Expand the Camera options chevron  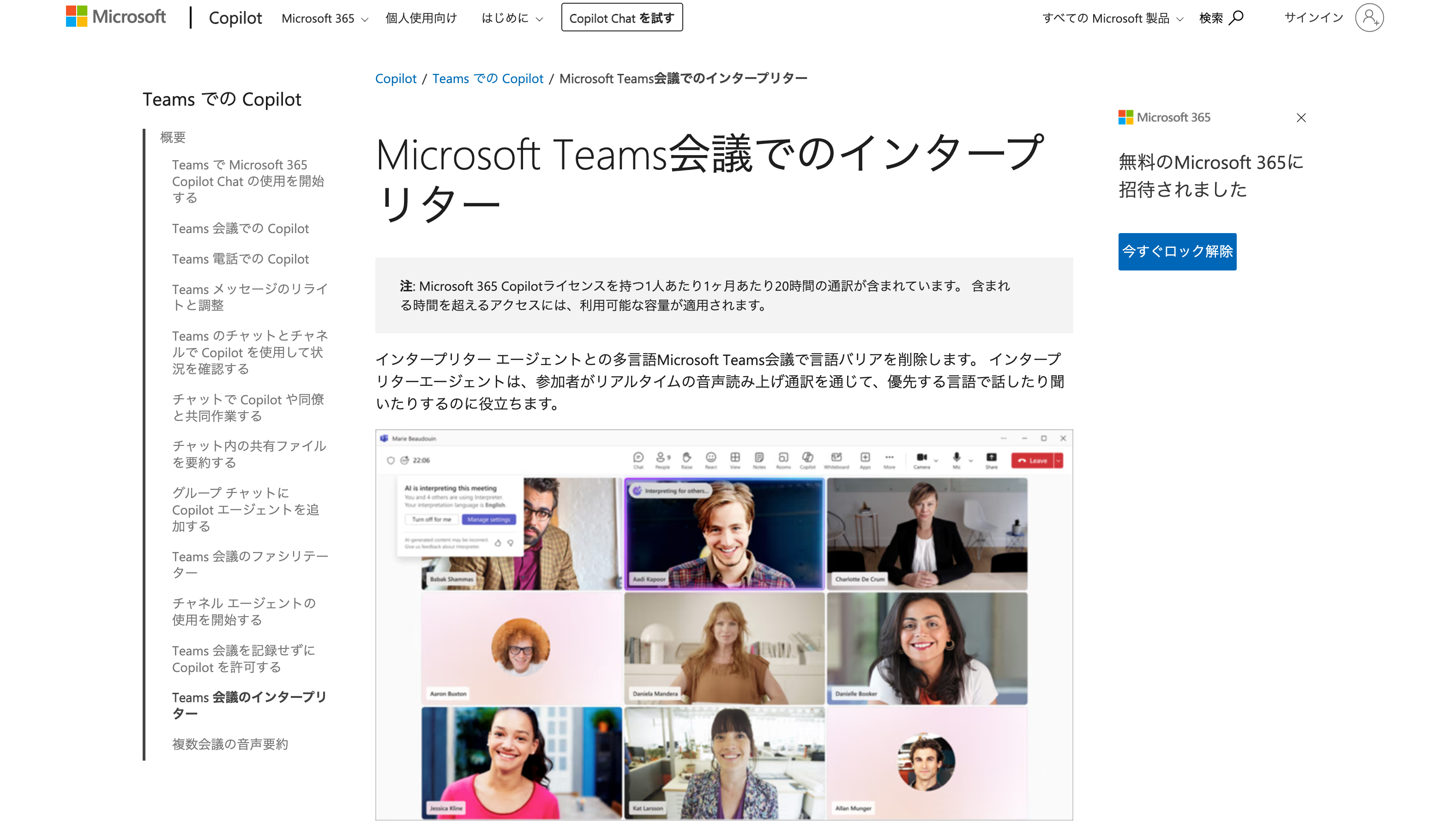(936, 461)
